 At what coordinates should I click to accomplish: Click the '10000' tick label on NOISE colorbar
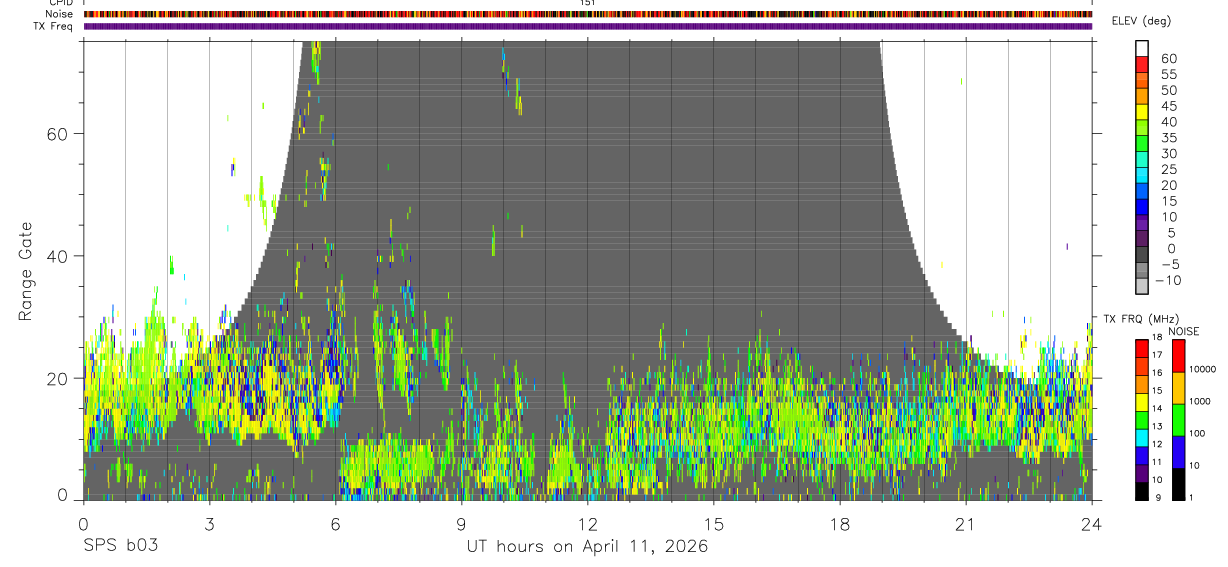click(1202, 369)
